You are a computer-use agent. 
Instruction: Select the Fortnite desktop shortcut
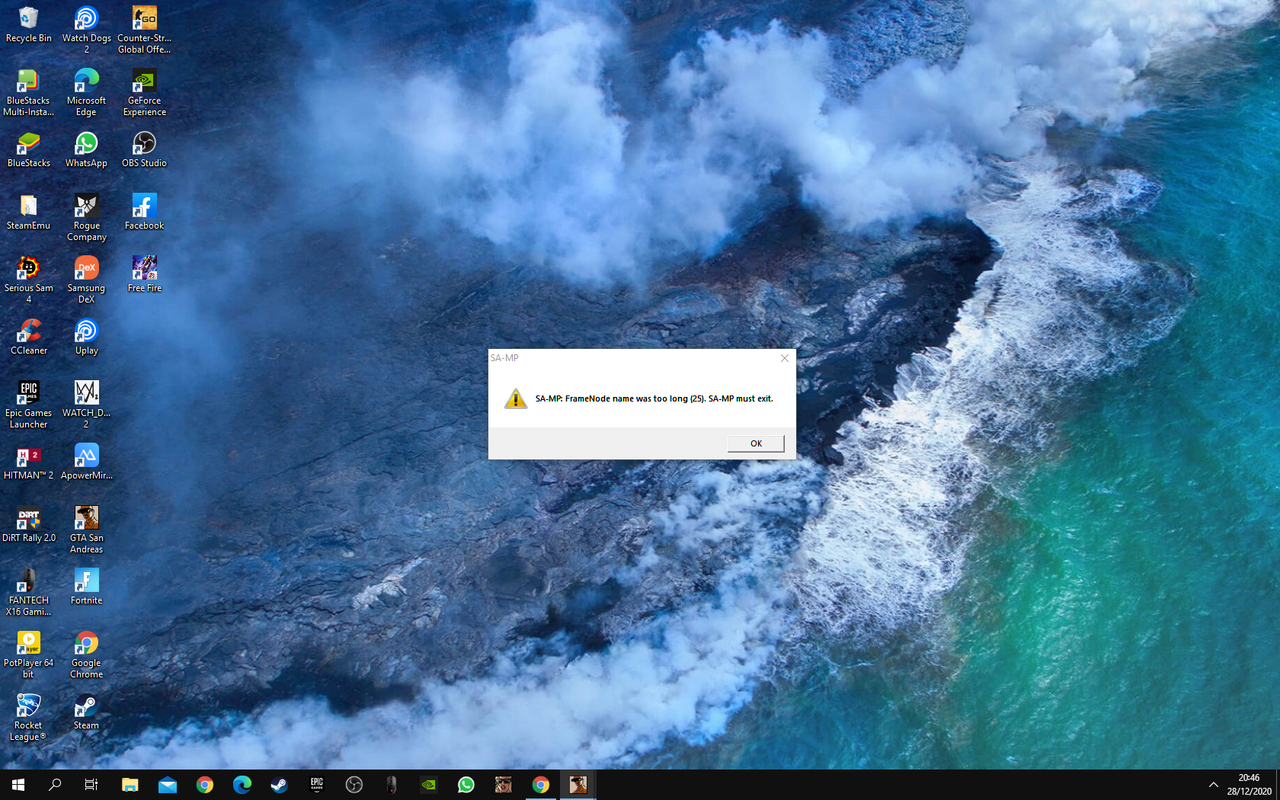pyautogui.click(x=86, y=587)
